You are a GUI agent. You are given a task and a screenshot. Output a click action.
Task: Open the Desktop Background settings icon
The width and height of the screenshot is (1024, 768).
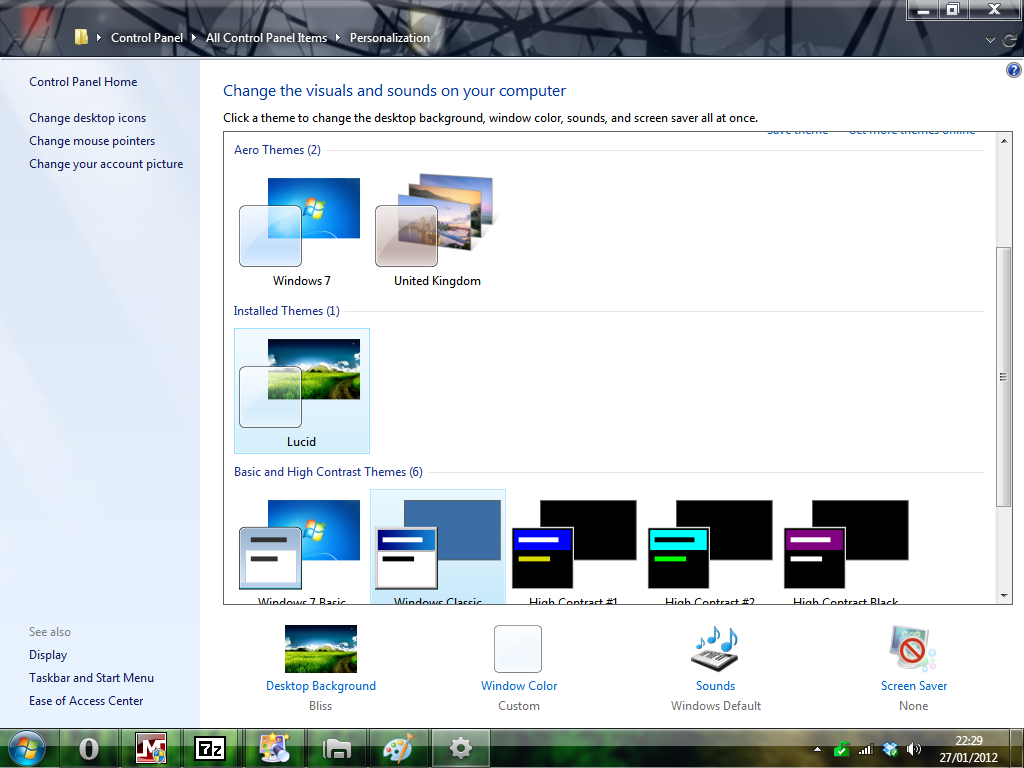point(321,648)
